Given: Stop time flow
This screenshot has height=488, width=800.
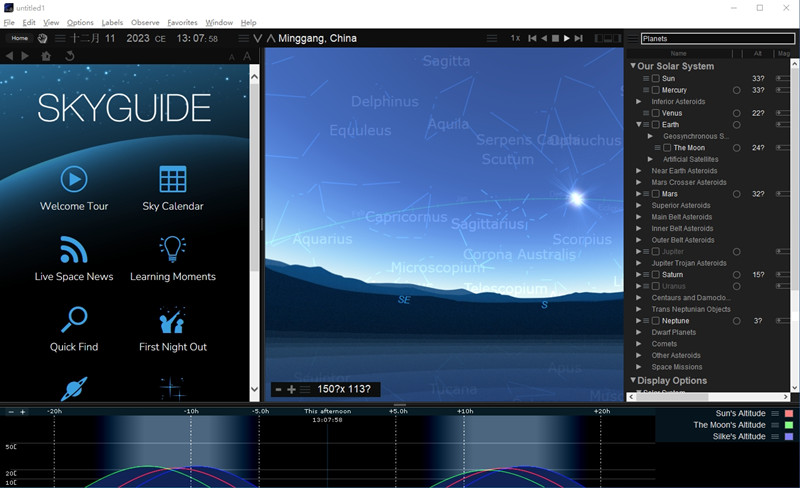Looking at the screenshot, I should click(555, 38).
